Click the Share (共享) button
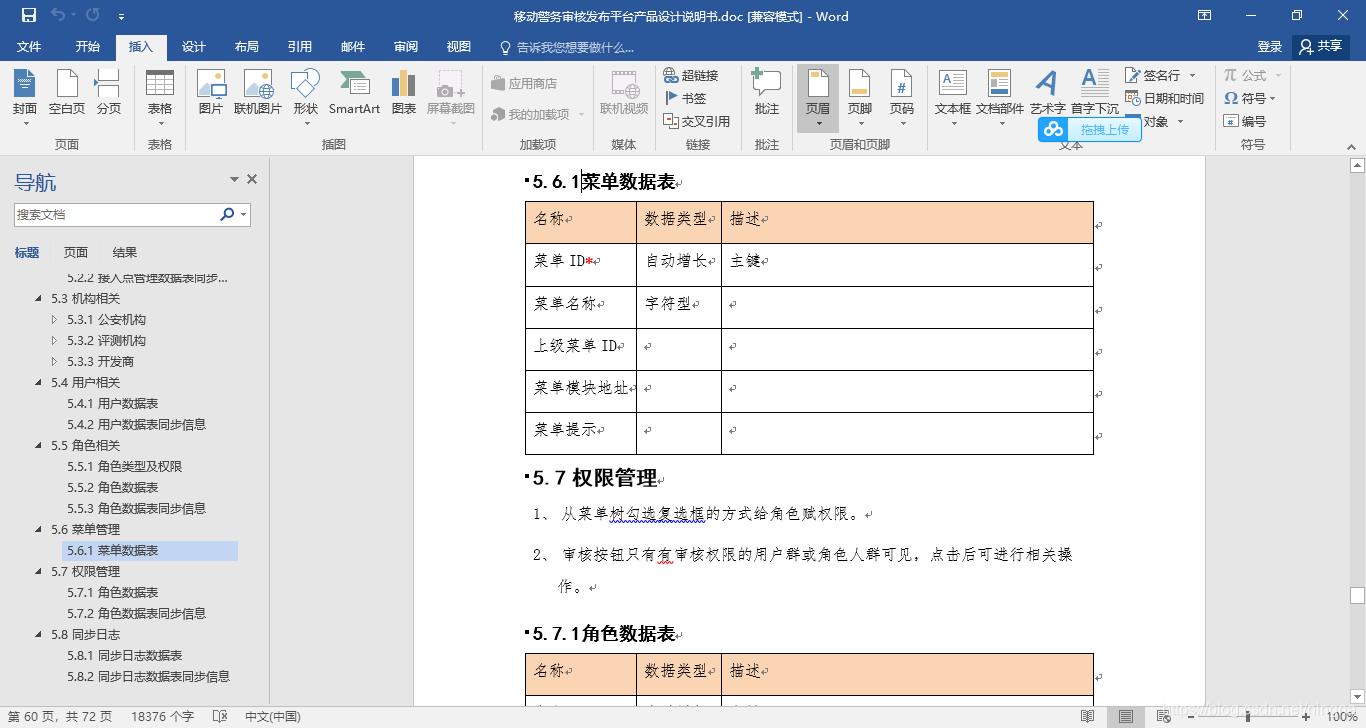This screenshot has width=1366, height=728. [1320, 47]
